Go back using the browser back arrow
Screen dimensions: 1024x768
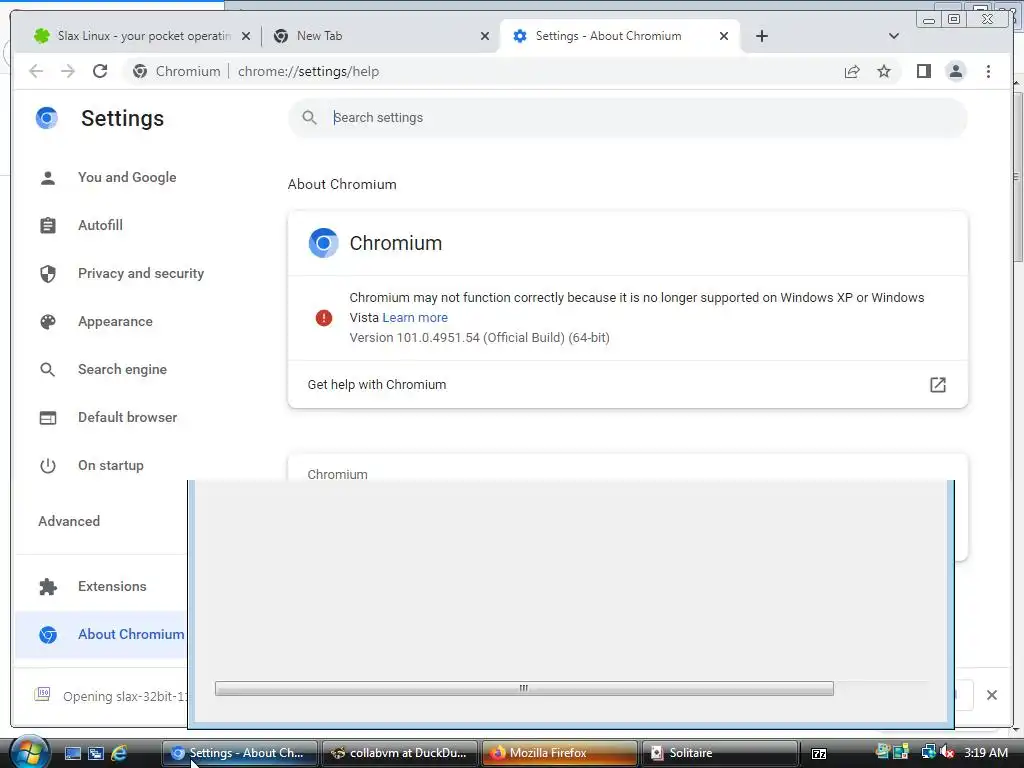36,71
